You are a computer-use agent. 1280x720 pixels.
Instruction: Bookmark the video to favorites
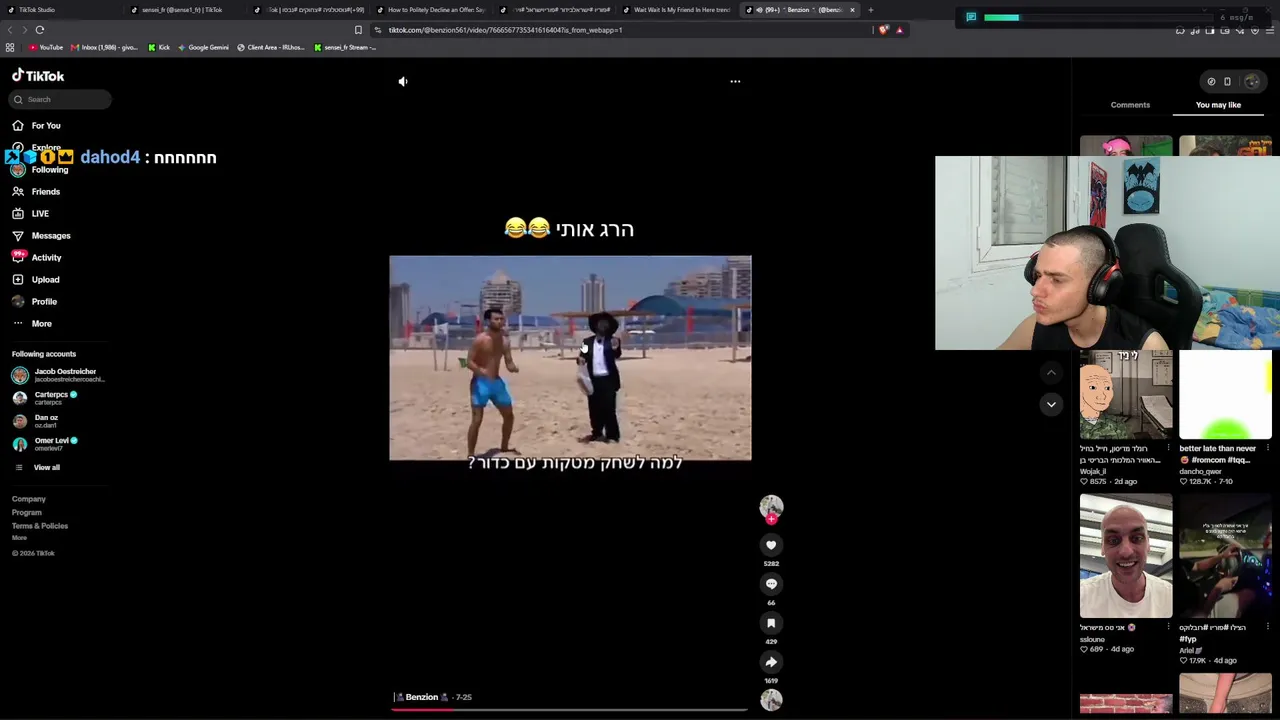tap(771, 623)
